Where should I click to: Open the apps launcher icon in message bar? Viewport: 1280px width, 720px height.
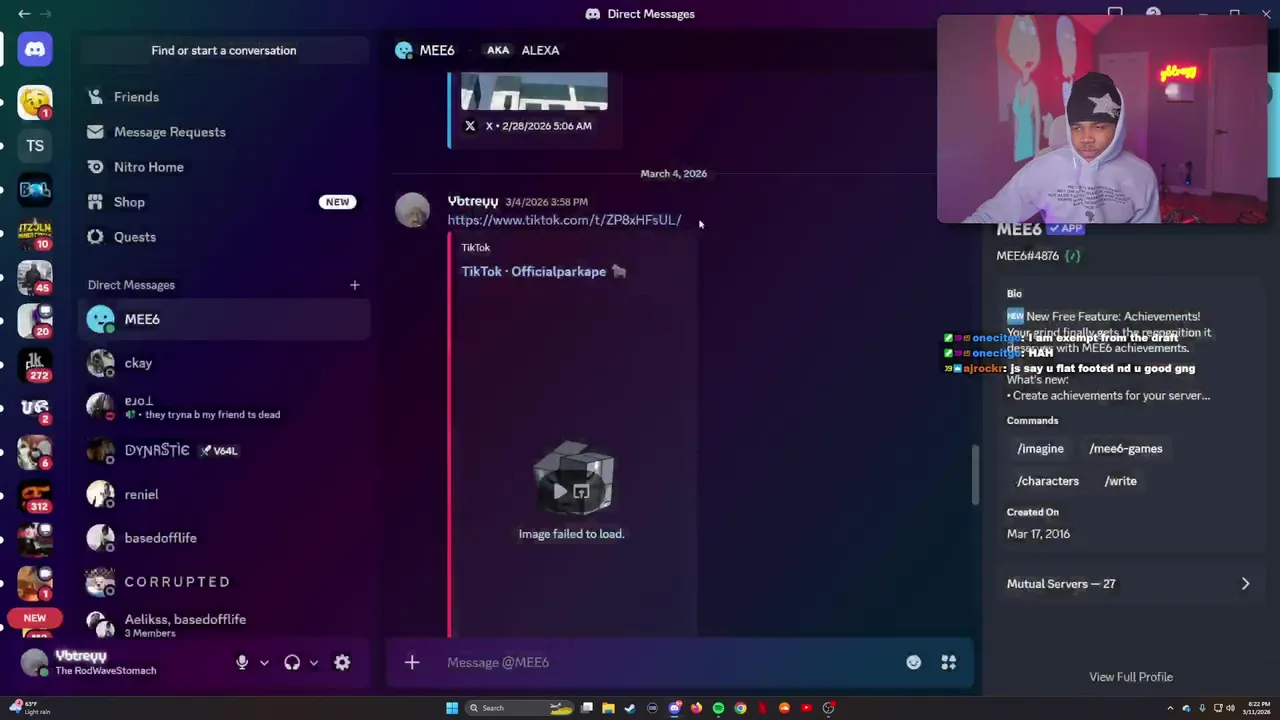click(948, 662)
